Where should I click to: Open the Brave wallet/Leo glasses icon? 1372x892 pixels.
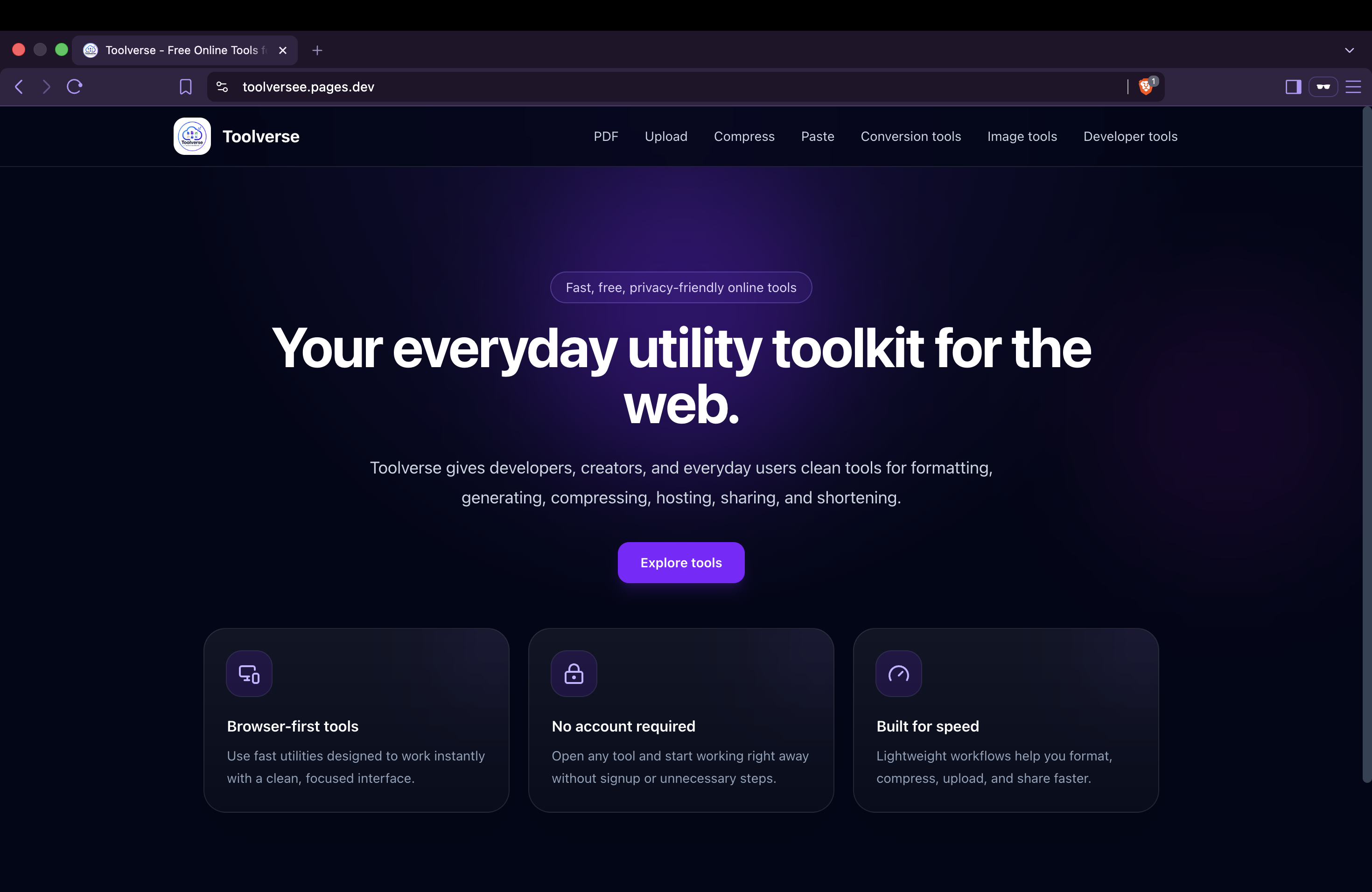(x=1323, y=87)
